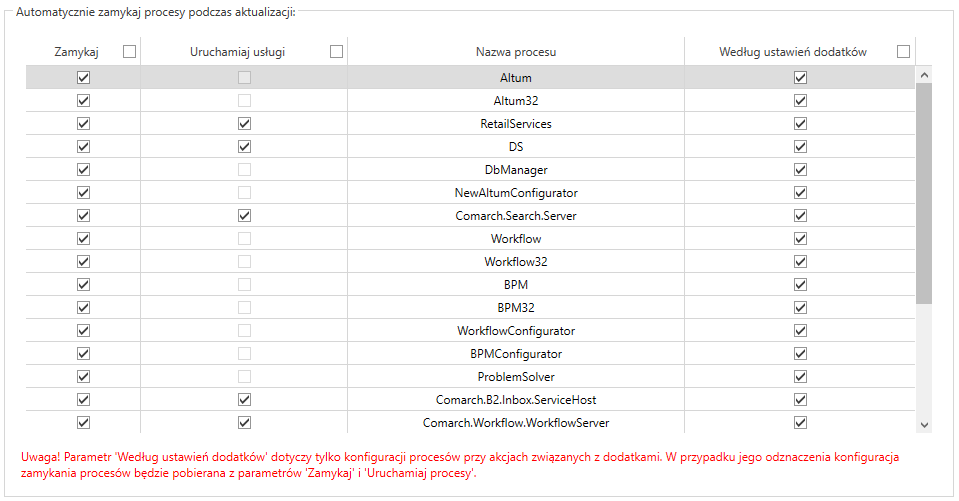
Task: Uncheck Uruchamiaj usługi for Comarch.Workflow.WorkflowServer
Action: click(244, 423)
